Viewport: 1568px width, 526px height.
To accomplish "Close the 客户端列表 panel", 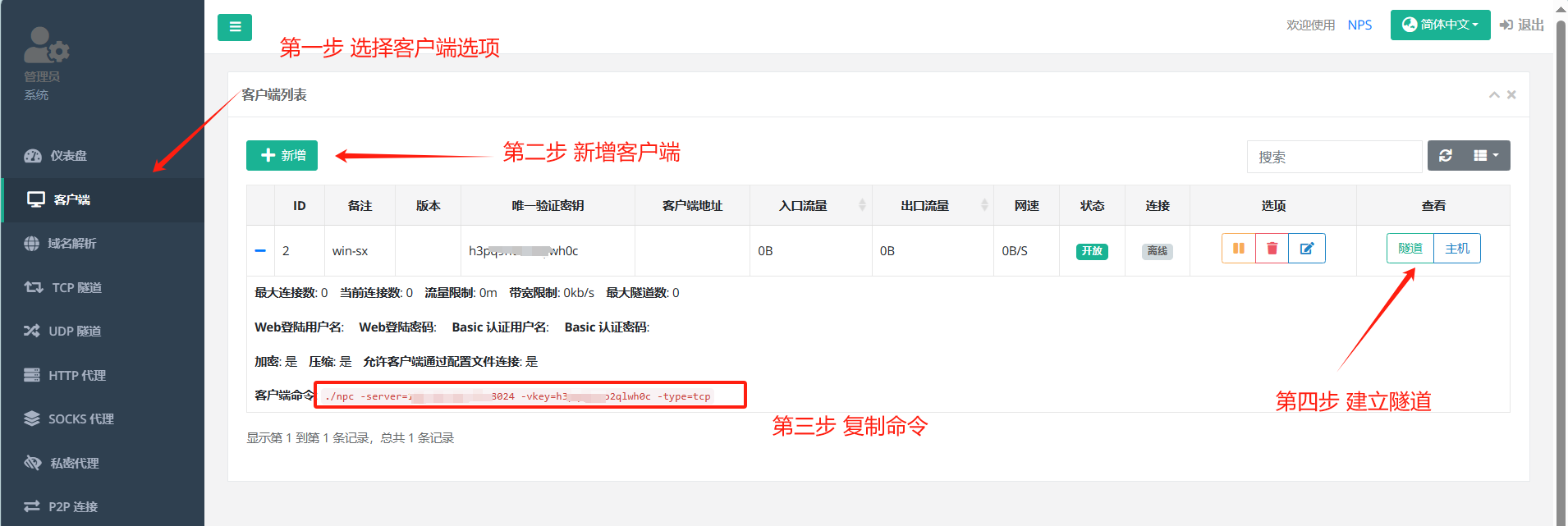I will pyautogui.click(x=1511, y=95).
